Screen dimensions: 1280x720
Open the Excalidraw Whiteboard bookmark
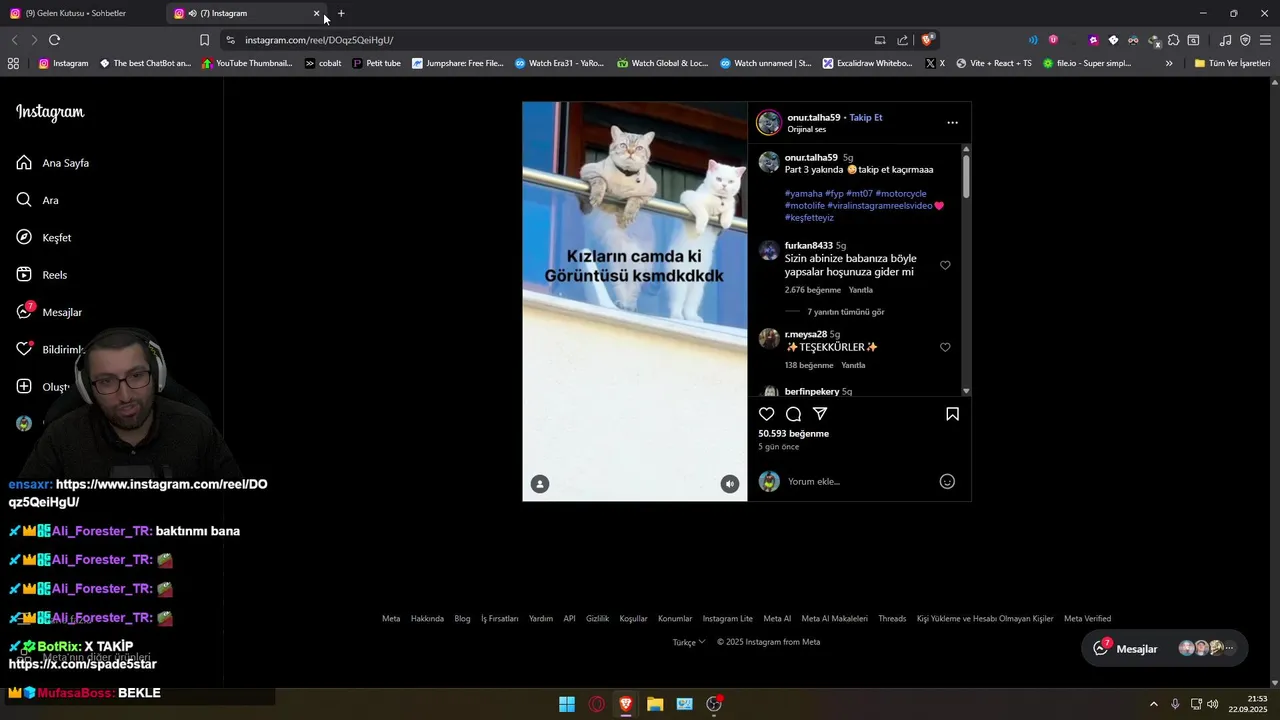pos(867,63)
